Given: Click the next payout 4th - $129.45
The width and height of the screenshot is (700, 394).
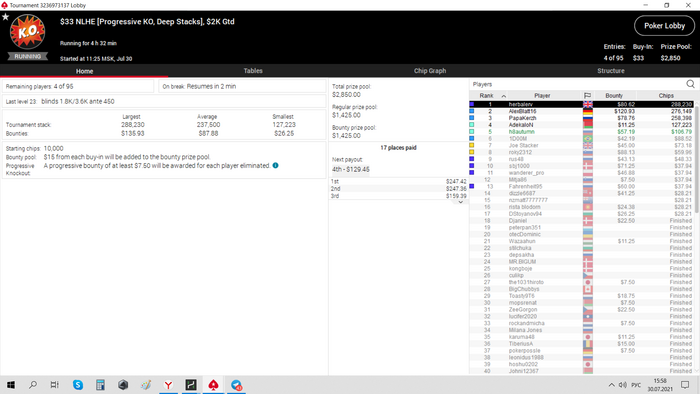Looking at the screenshot, I should coord(350,169).
